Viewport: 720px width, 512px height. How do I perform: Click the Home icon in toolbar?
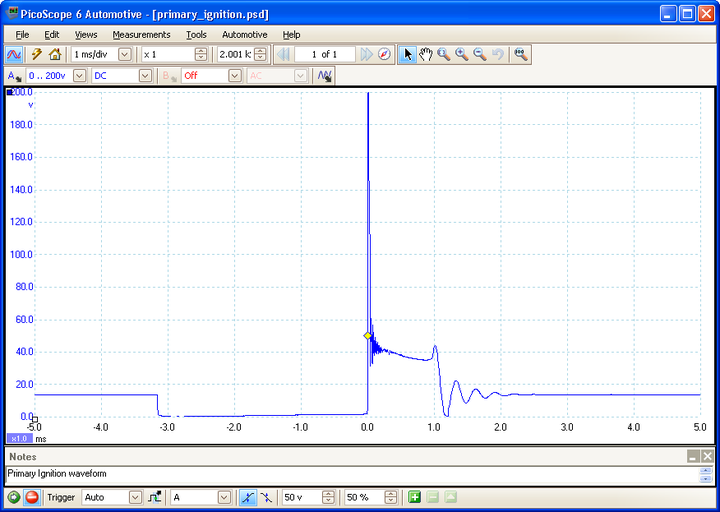tap(55, 55)
